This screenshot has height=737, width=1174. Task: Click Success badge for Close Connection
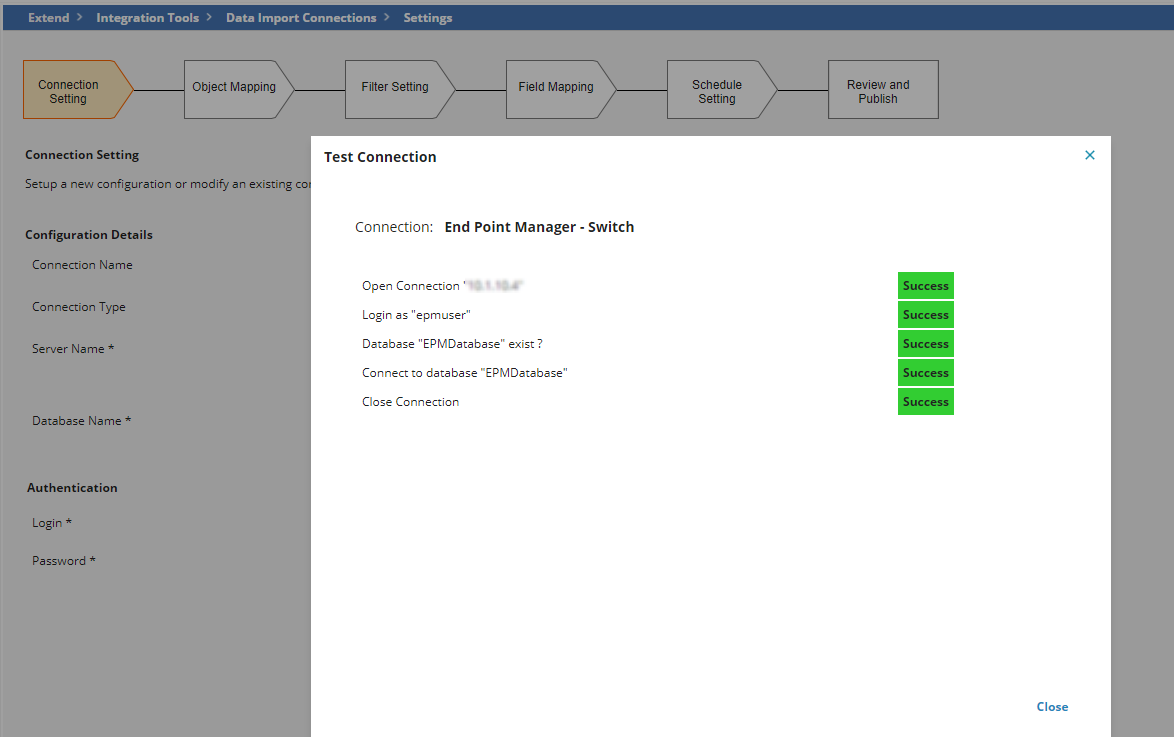[925, 402]
